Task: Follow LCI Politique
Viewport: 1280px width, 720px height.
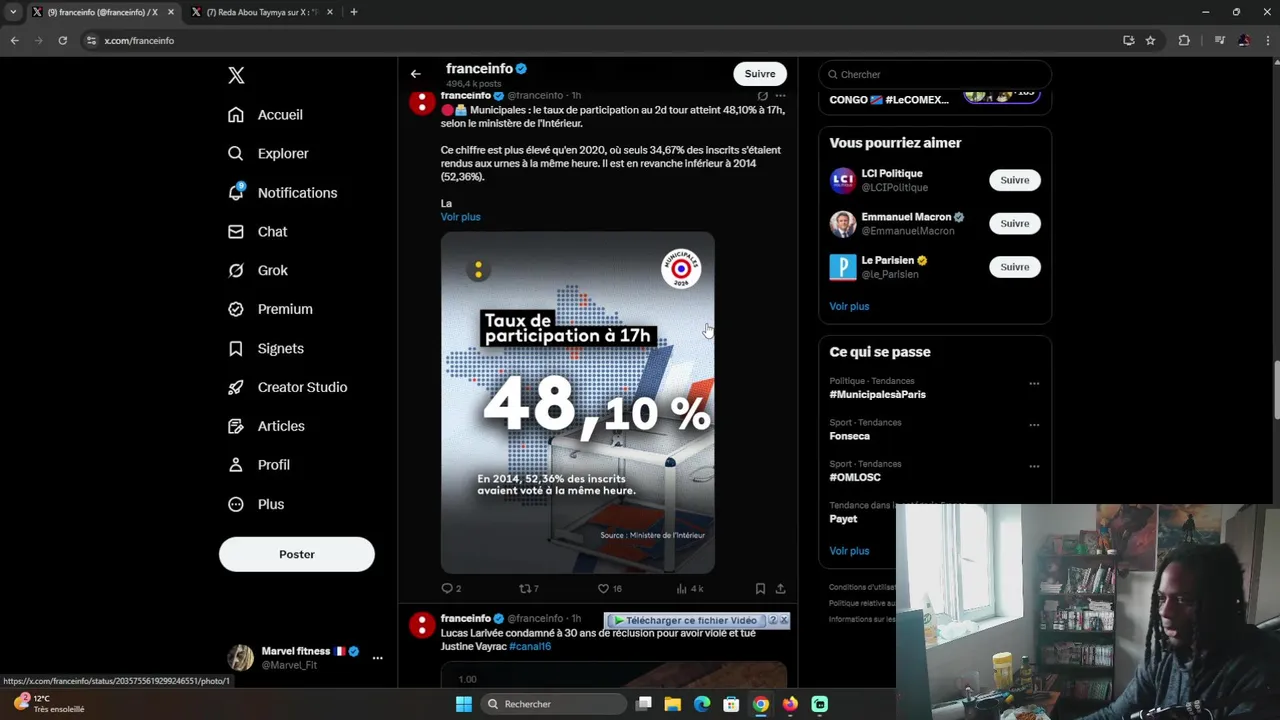Action: 1015,180
